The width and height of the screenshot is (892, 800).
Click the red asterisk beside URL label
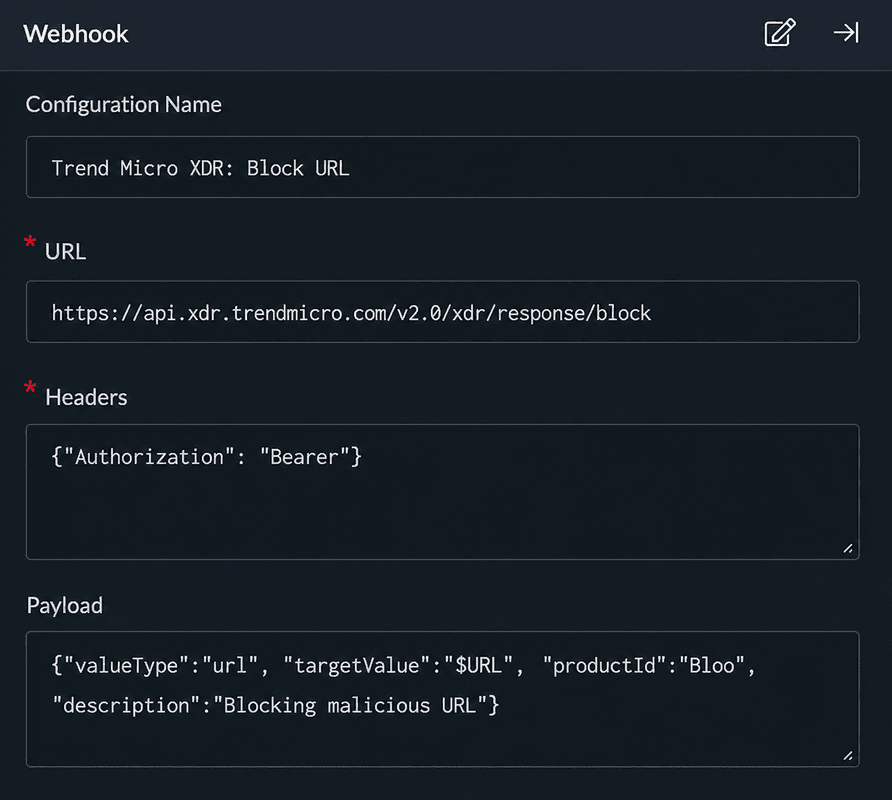tap(30, 243)
